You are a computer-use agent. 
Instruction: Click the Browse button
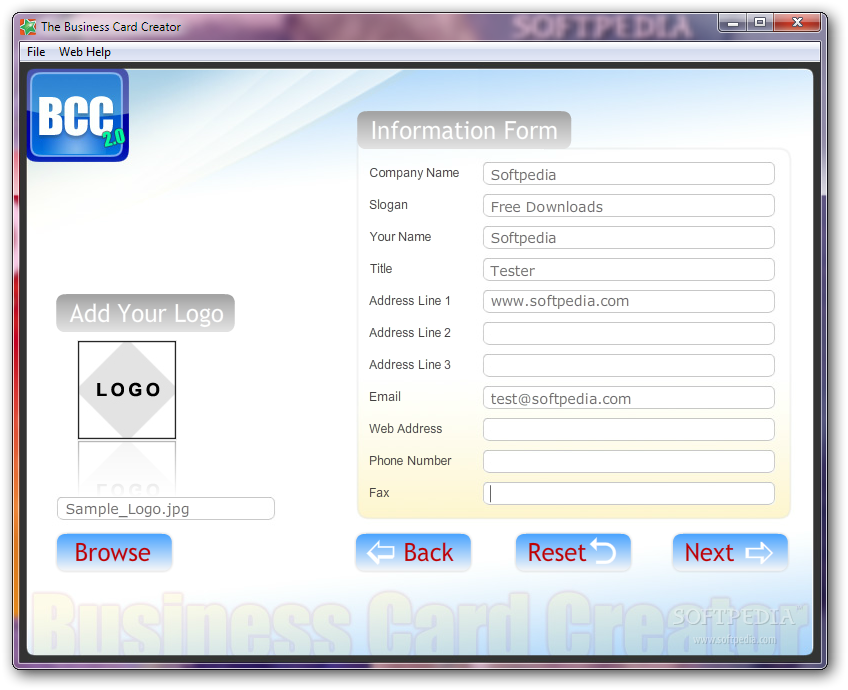[114, 553]
